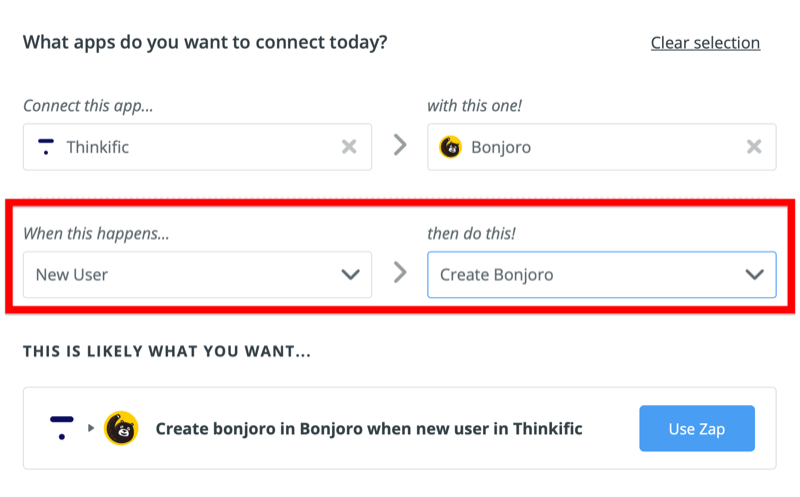Viewport: 800px width, 497px height.
Task: Click the Bonjoro app input field
Action: 602,147
